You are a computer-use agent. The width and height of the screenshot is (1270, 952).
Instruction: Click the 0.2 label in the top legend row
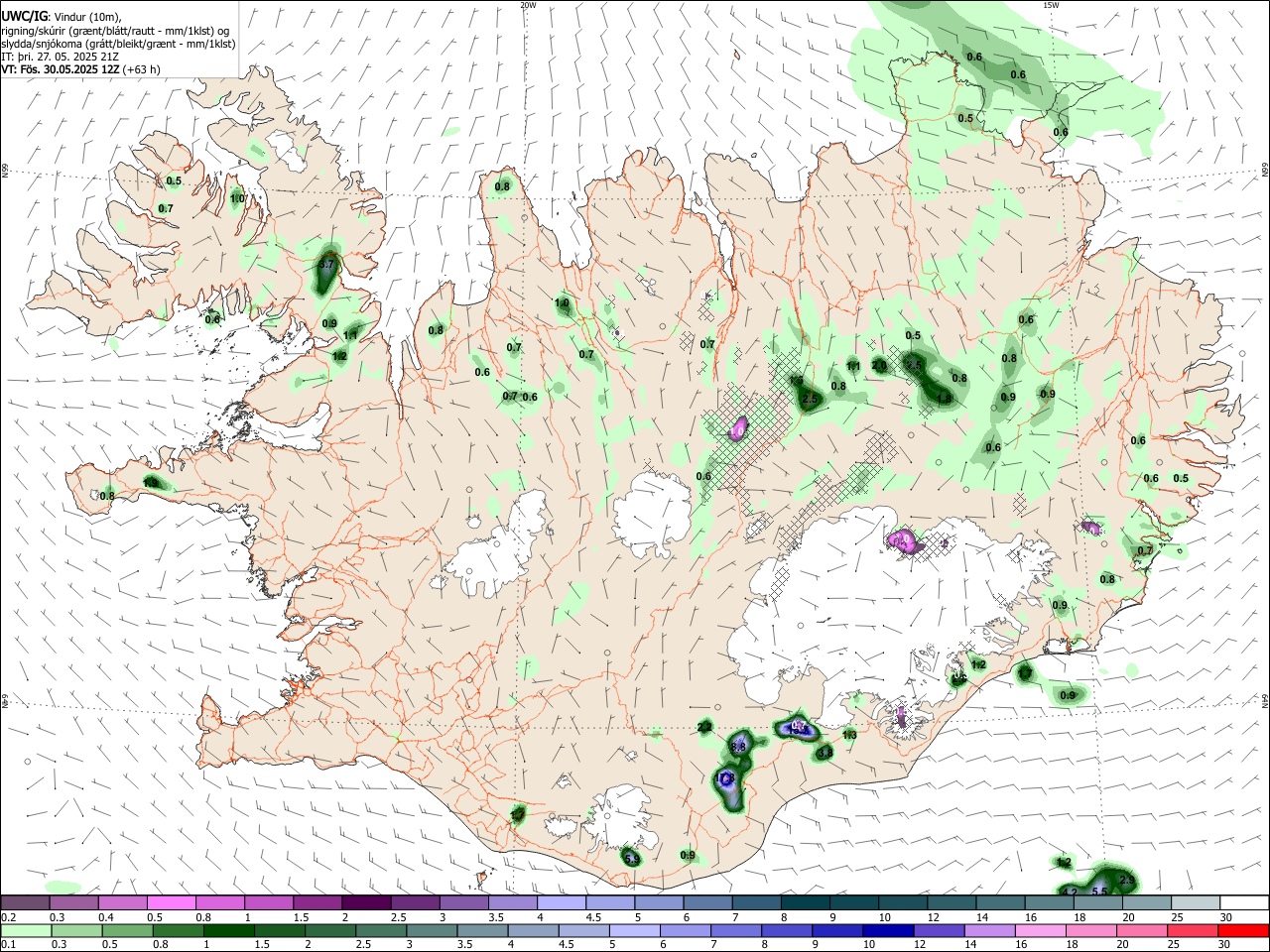pos(8,917)
